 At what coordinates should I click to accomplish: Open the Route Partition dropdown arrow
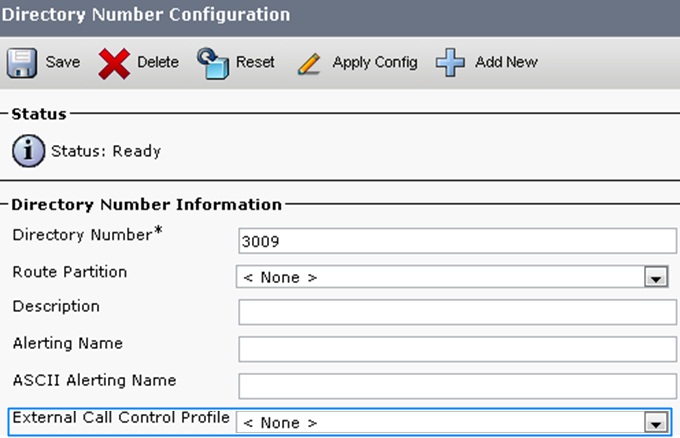click(x=656, y=277)
